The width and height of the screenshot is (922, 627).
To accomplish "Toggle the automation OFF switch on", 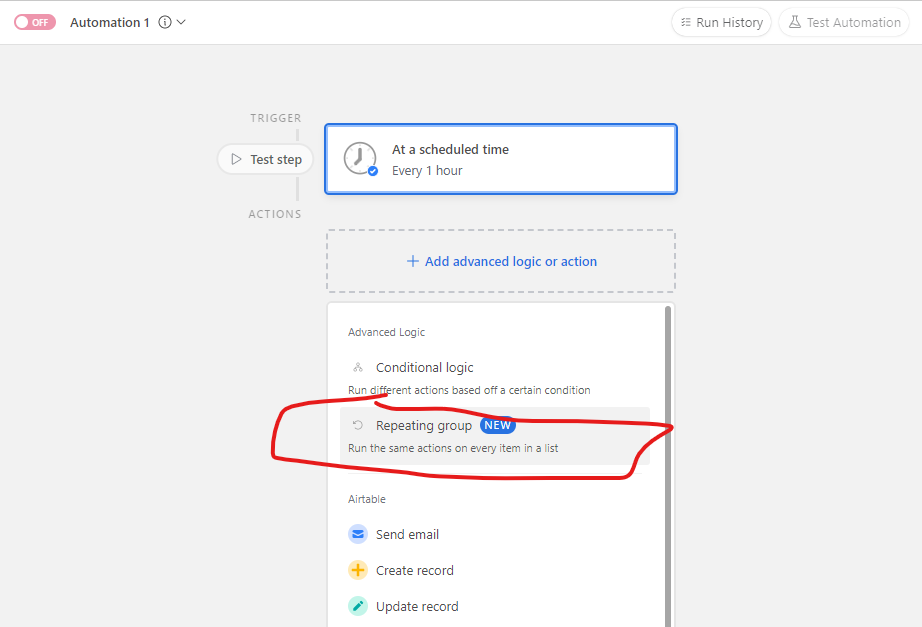I will pyautogui.click(x=35, y=22).
